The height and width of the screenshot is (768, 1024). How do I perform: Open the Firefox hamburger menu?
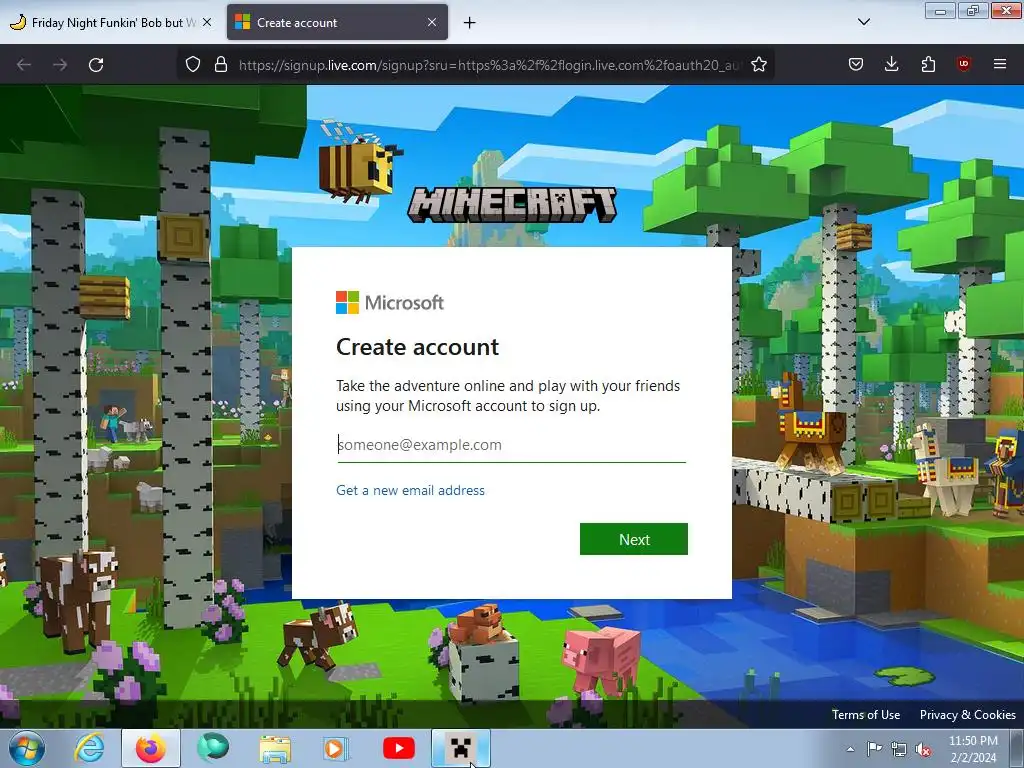[999, 65]
